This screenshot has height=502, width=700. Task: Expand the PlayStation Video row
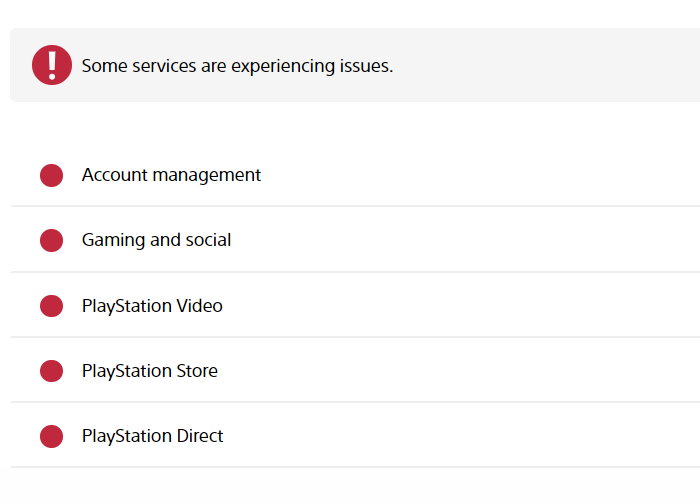click(355, 305)
